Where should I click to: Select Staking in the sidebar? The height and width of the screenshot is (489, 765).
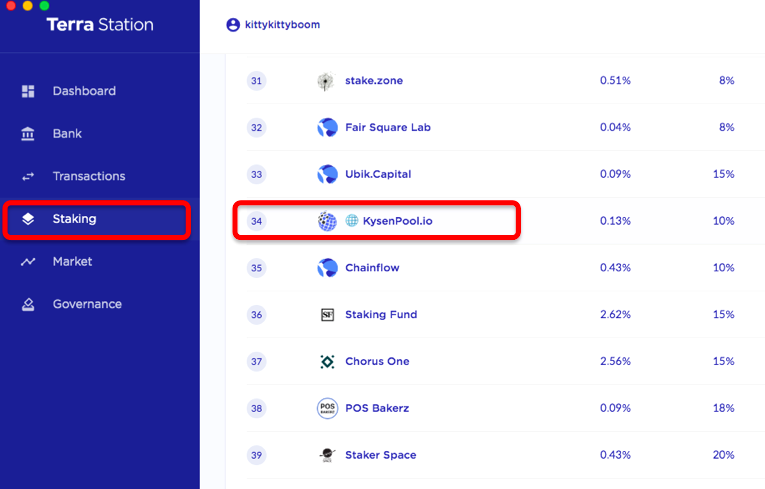pos(74,219)
